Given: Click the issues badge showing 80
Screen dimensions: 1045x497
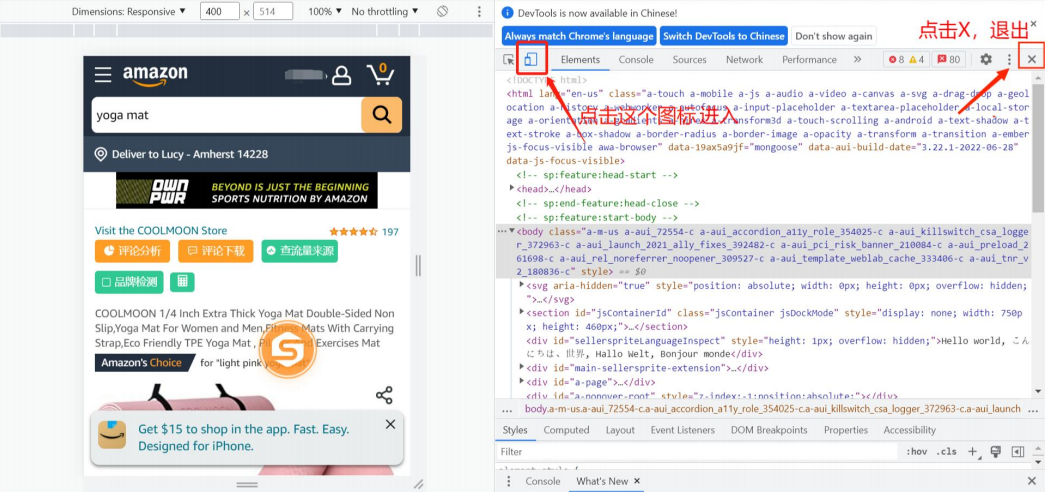Looking at the screenshot, I should tap(948, 59).
